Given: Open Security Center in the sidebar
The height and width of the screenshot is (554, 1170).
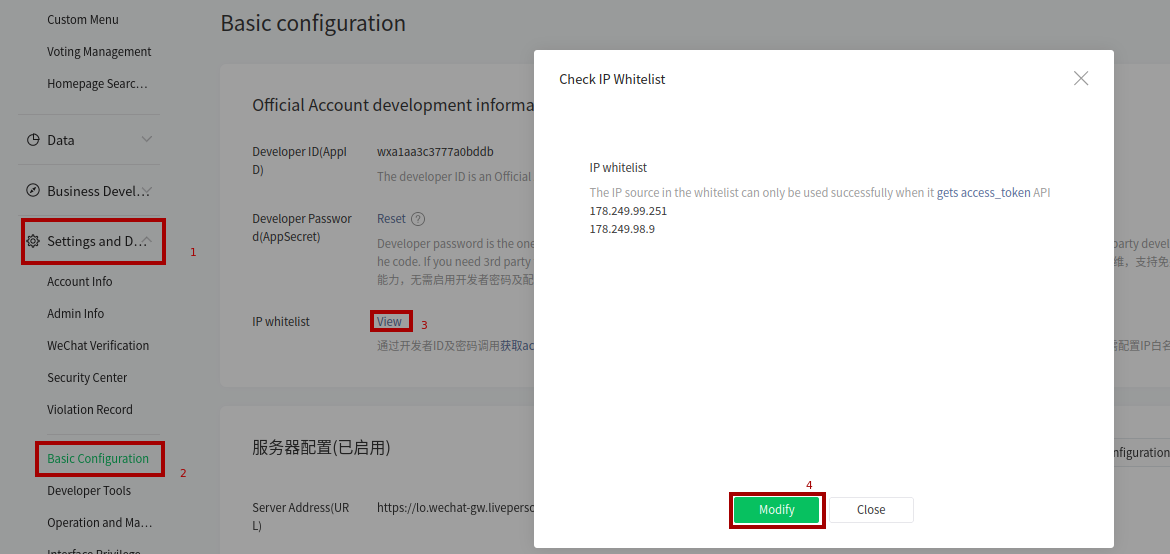Looking at the screenshot, I should pos(87,378).
